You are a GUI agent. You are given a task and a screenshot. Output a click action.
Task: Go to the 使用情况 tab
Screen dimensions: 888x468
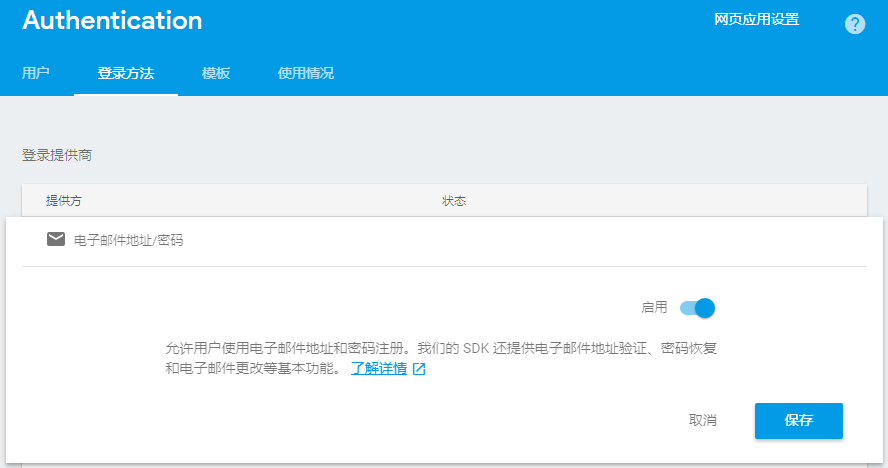point(305,73)
